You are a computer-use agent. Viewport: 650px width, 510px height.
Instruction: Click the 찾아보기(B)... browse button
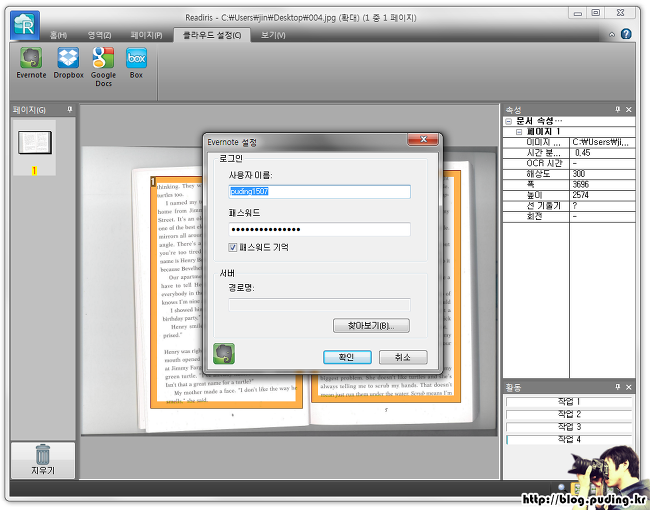pyautogui.click(x=371, y=325)
